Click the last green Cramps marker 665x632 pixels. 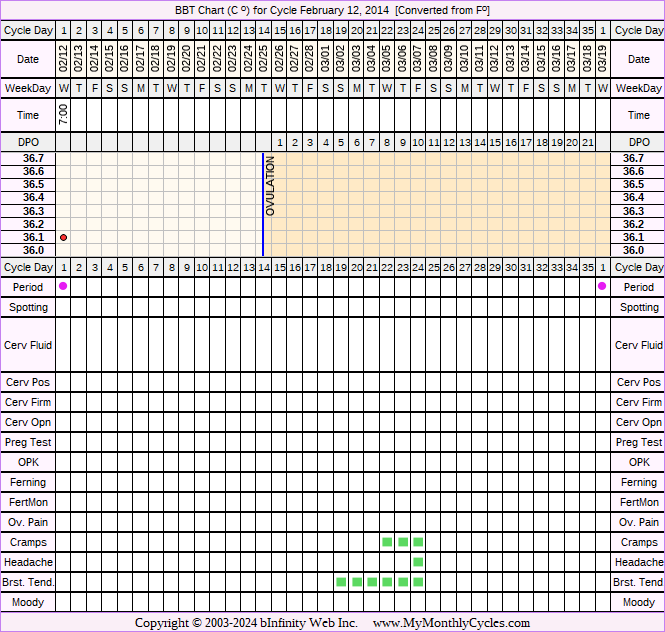click(x=418, y=542)
